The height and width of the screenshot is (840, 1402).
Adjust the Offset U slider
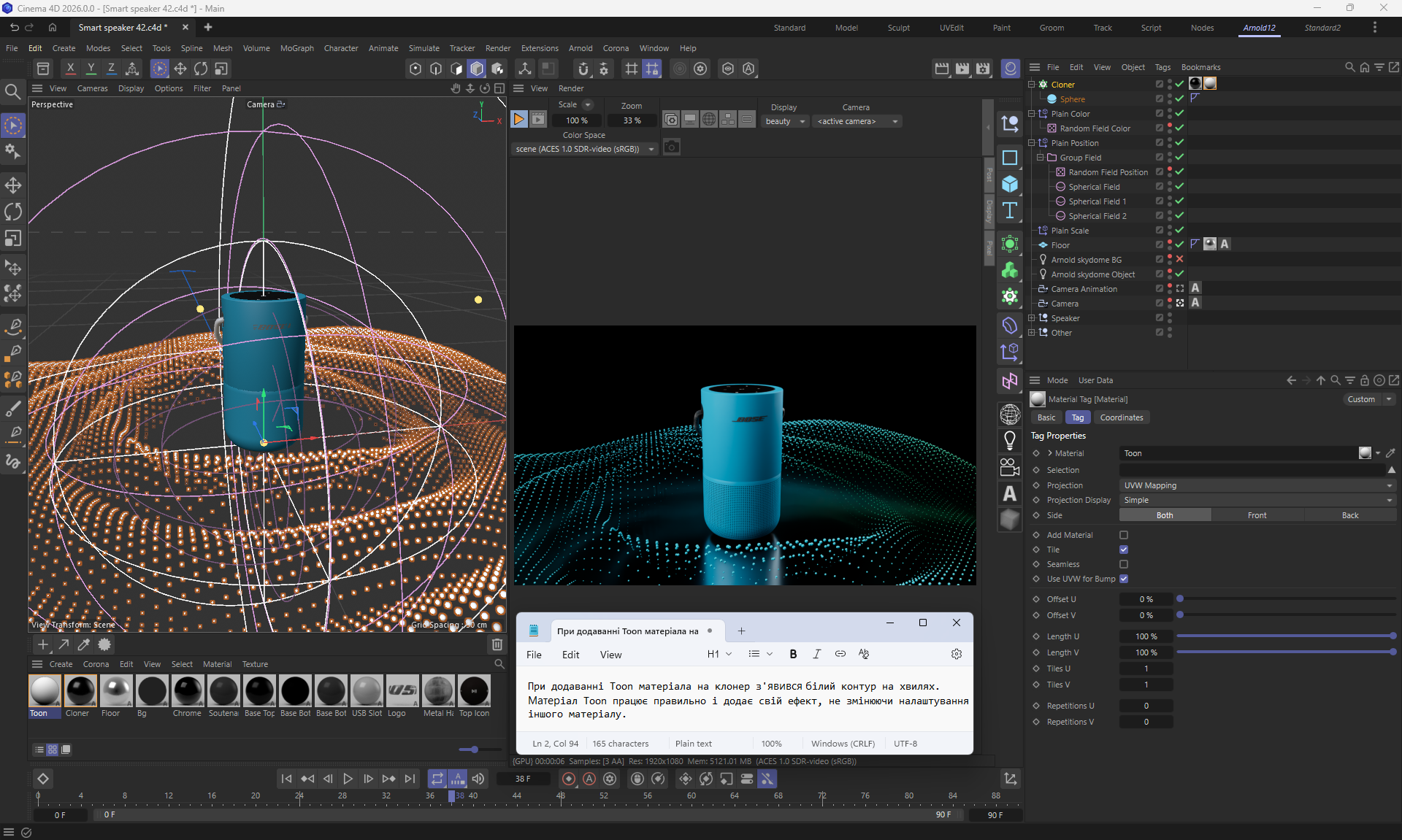(1180, 599)
